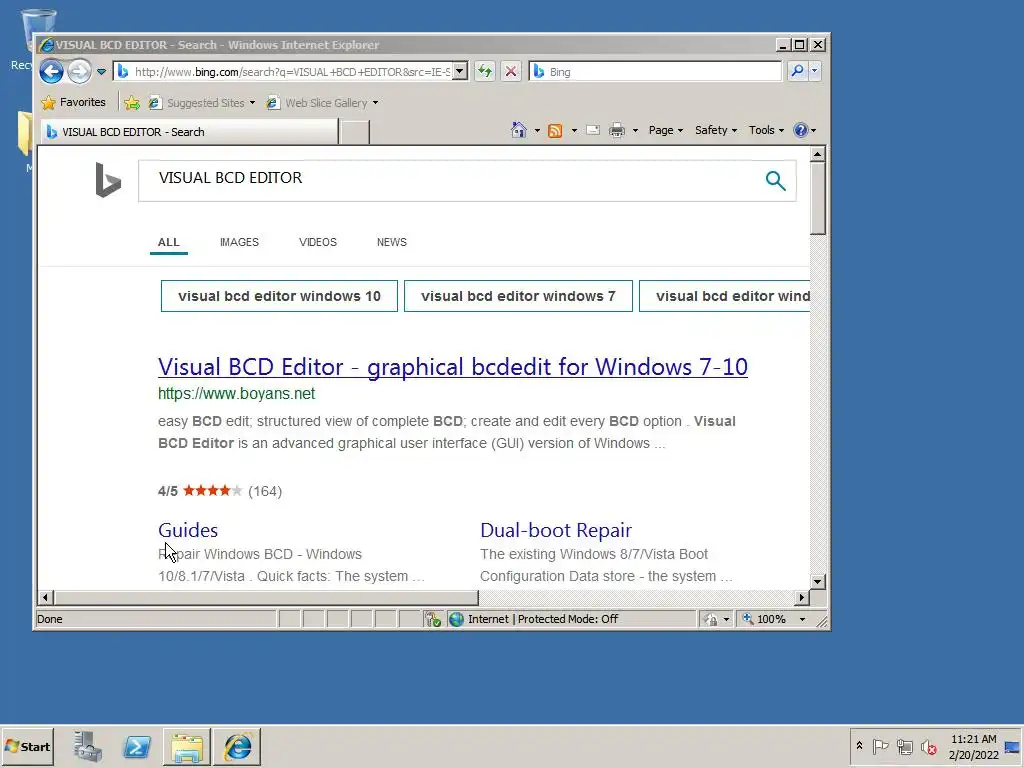Switch to the IMAGES results tab
This screenshot has width=1024, height=768.
pyautogui.click(x=239, y=242)
